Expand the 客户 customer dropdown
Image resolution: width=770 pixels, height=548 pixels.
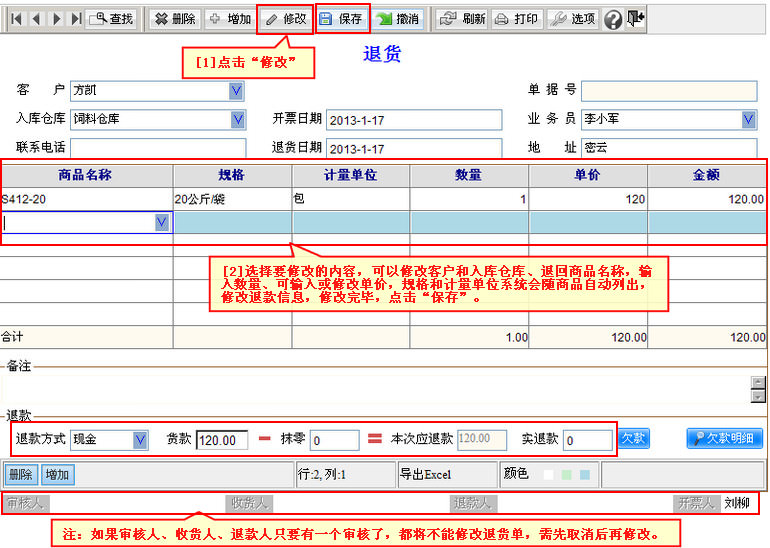pyautogui.click(x=237, y=91)
